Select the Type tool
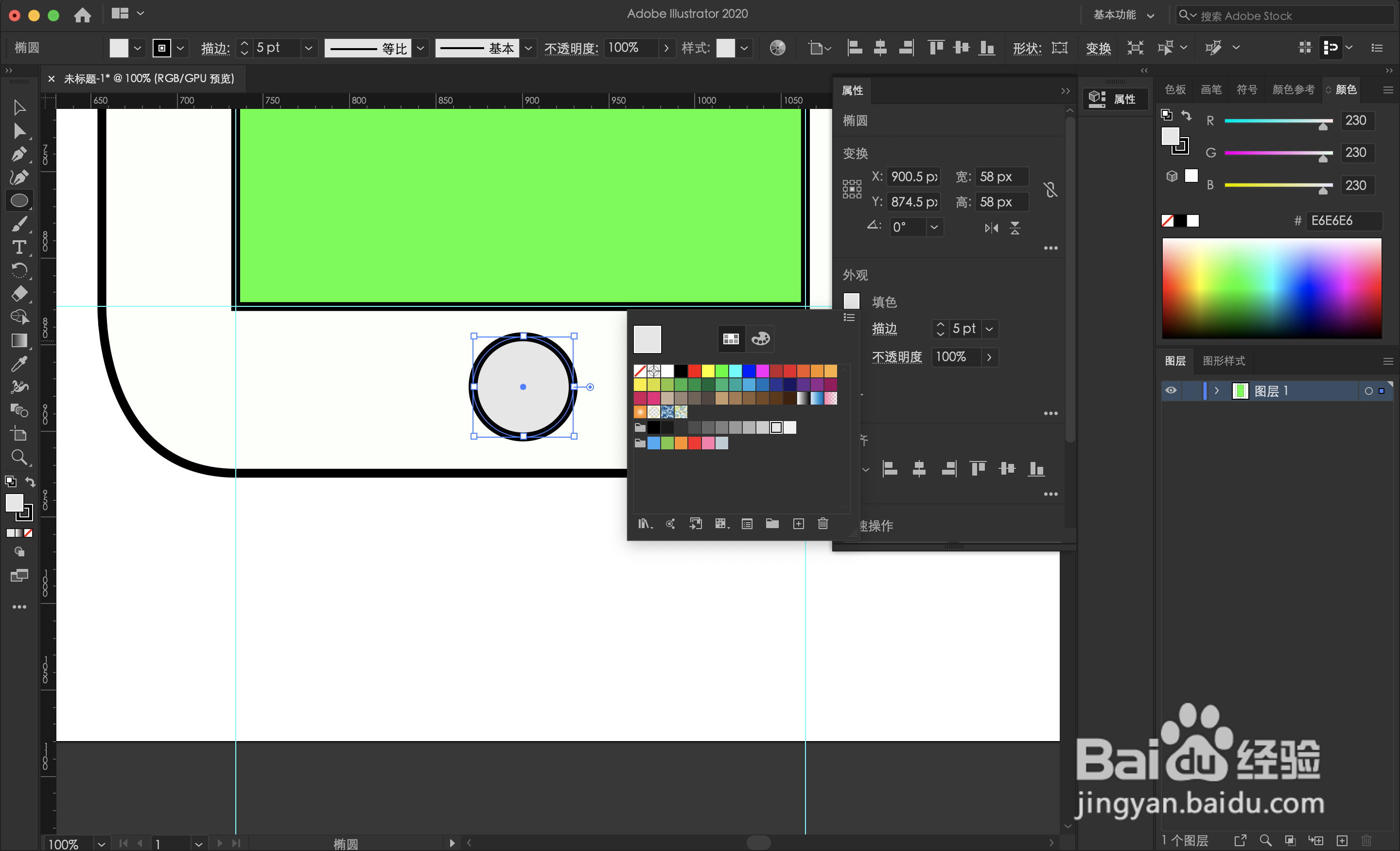 pyautogui.click(x=19, y=248)
